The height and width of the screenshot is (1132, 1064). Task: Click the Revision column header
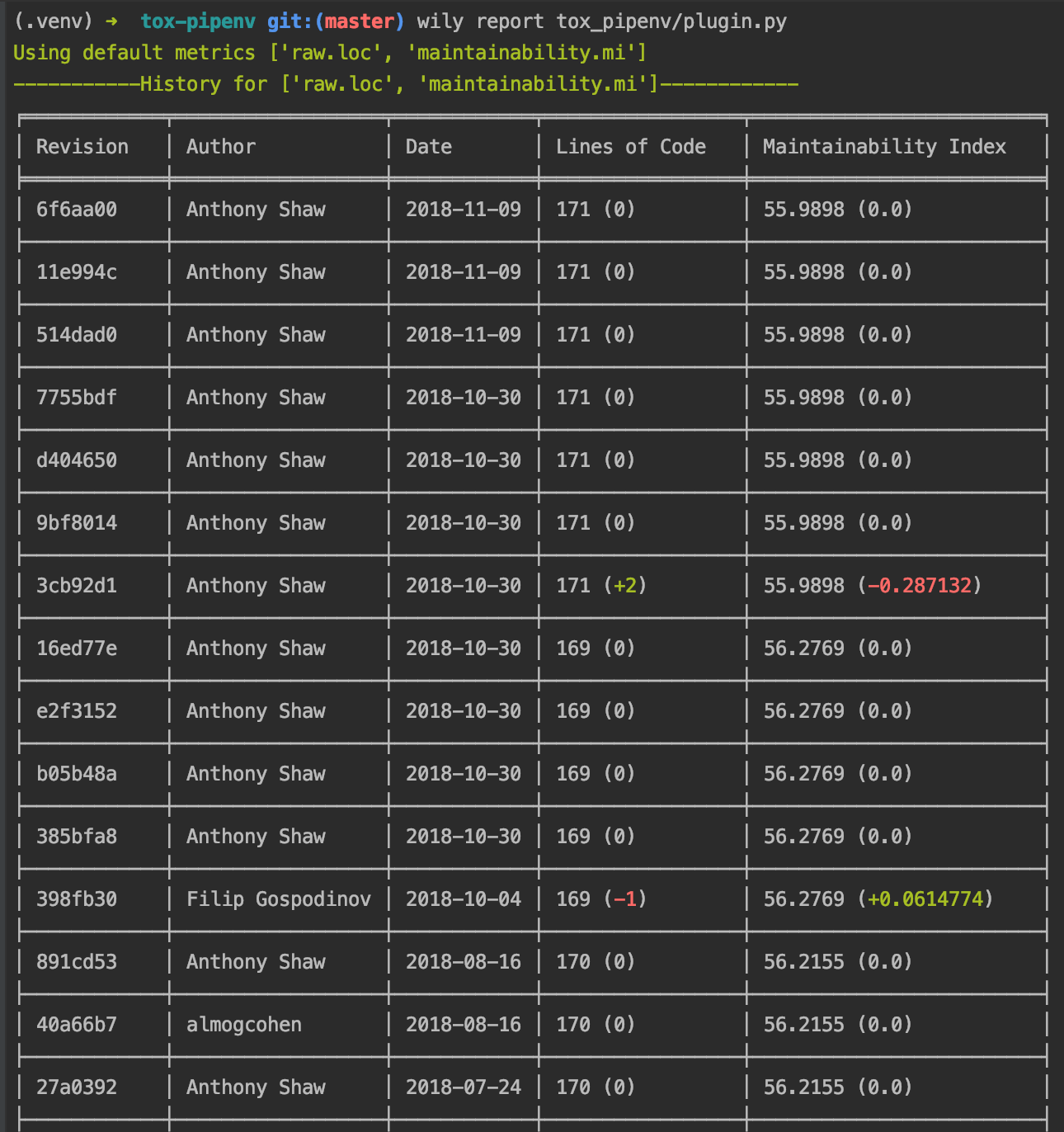click(x=82, y=147)
